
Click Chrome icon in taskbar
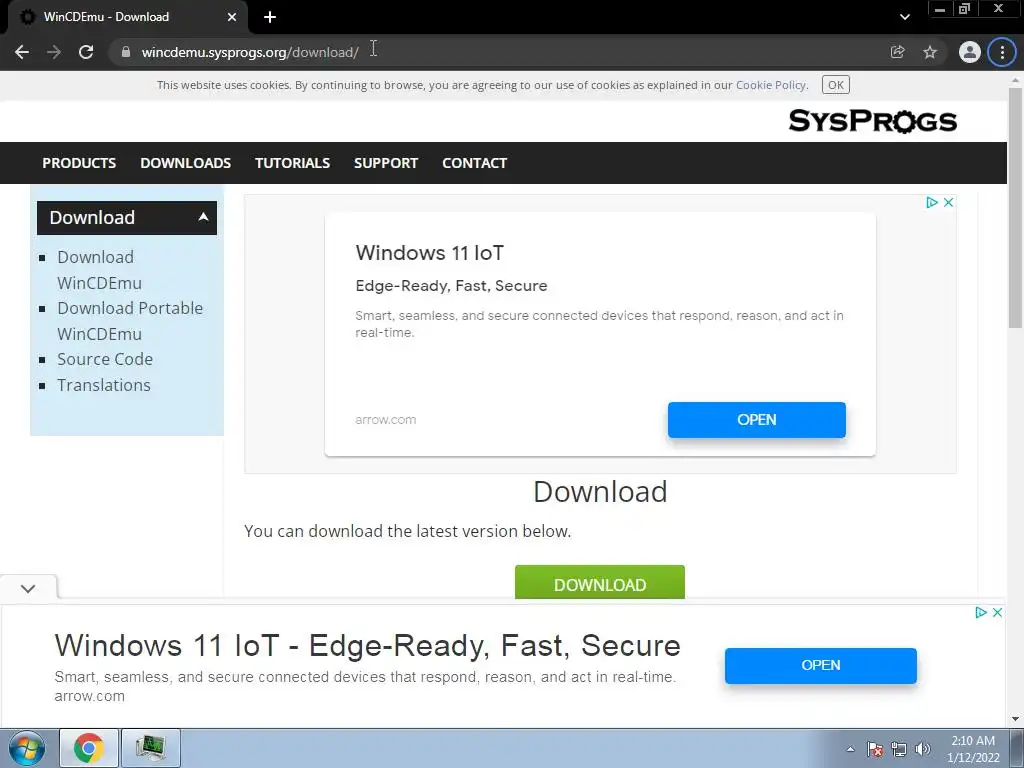(x=89, y=748)
